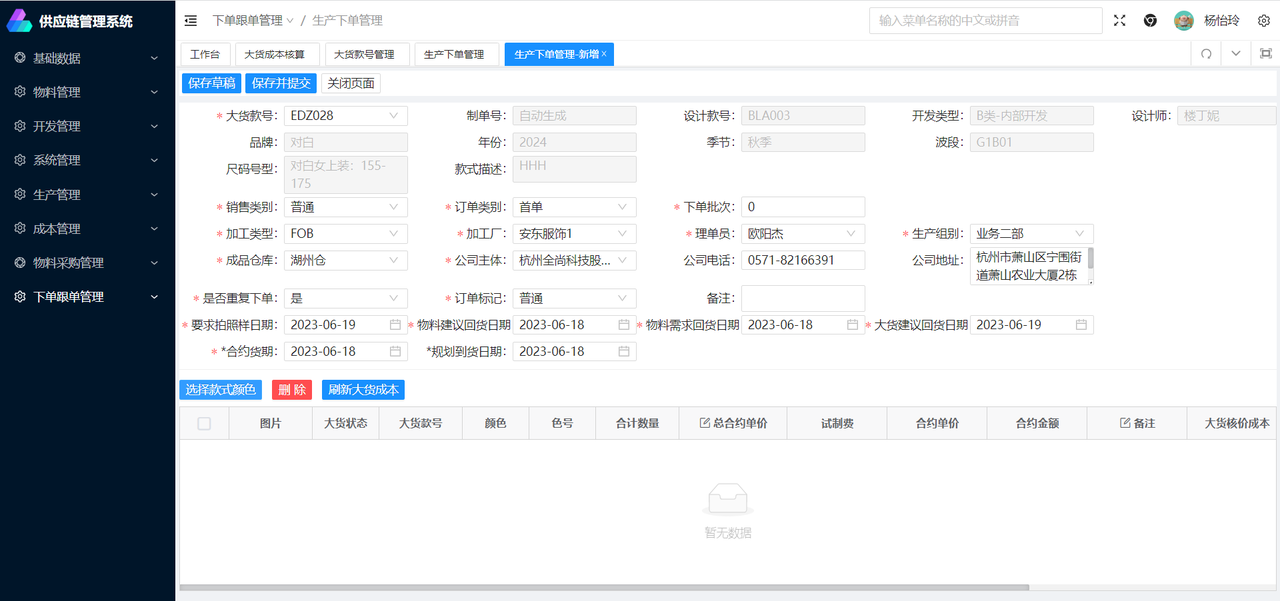Click the Chrome browser icon in header

1151,20
